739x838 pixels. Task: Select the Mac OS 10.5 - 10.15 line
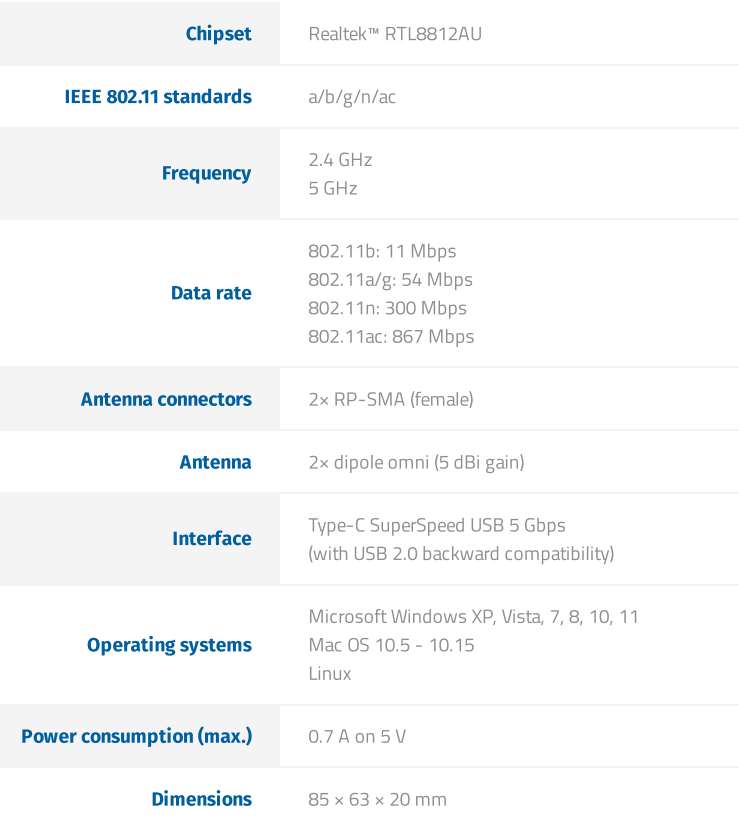pyautogui.click(x=391, y=645)
